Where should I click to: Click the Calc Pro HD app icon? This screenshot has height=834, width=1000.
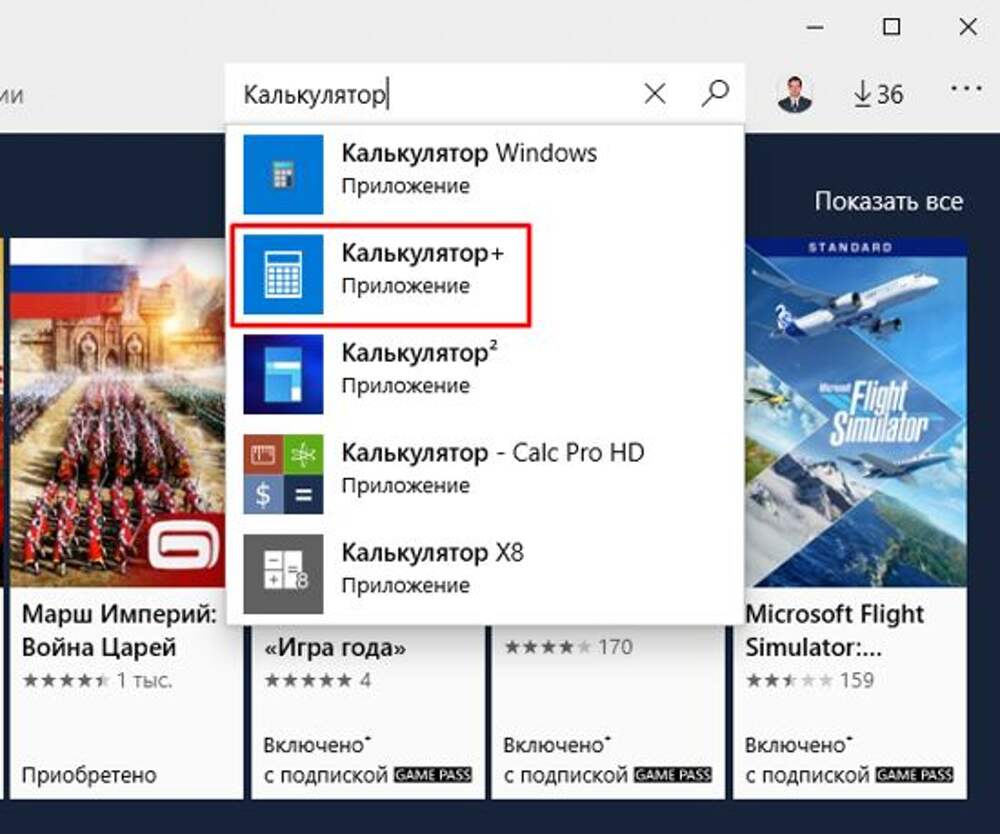(x=283, y=474)
